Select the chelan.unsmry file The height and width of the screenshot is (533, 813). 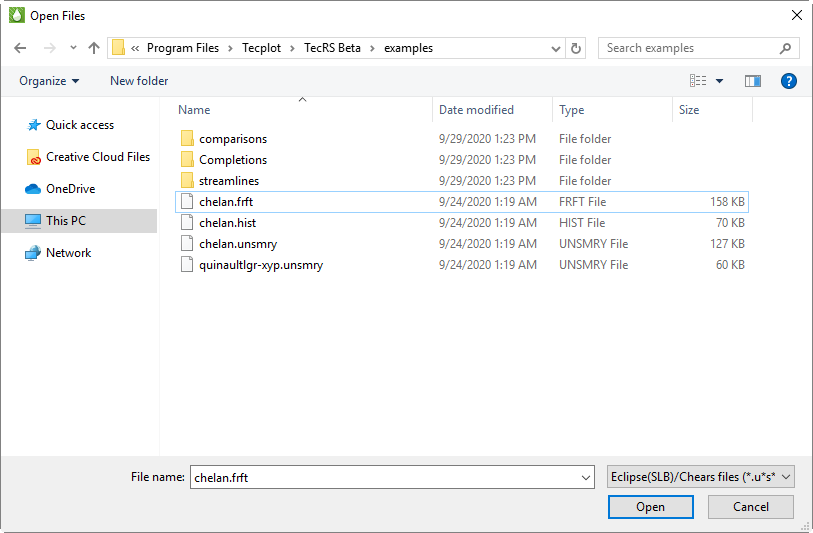pyautogui.click(x=240, y=244)
